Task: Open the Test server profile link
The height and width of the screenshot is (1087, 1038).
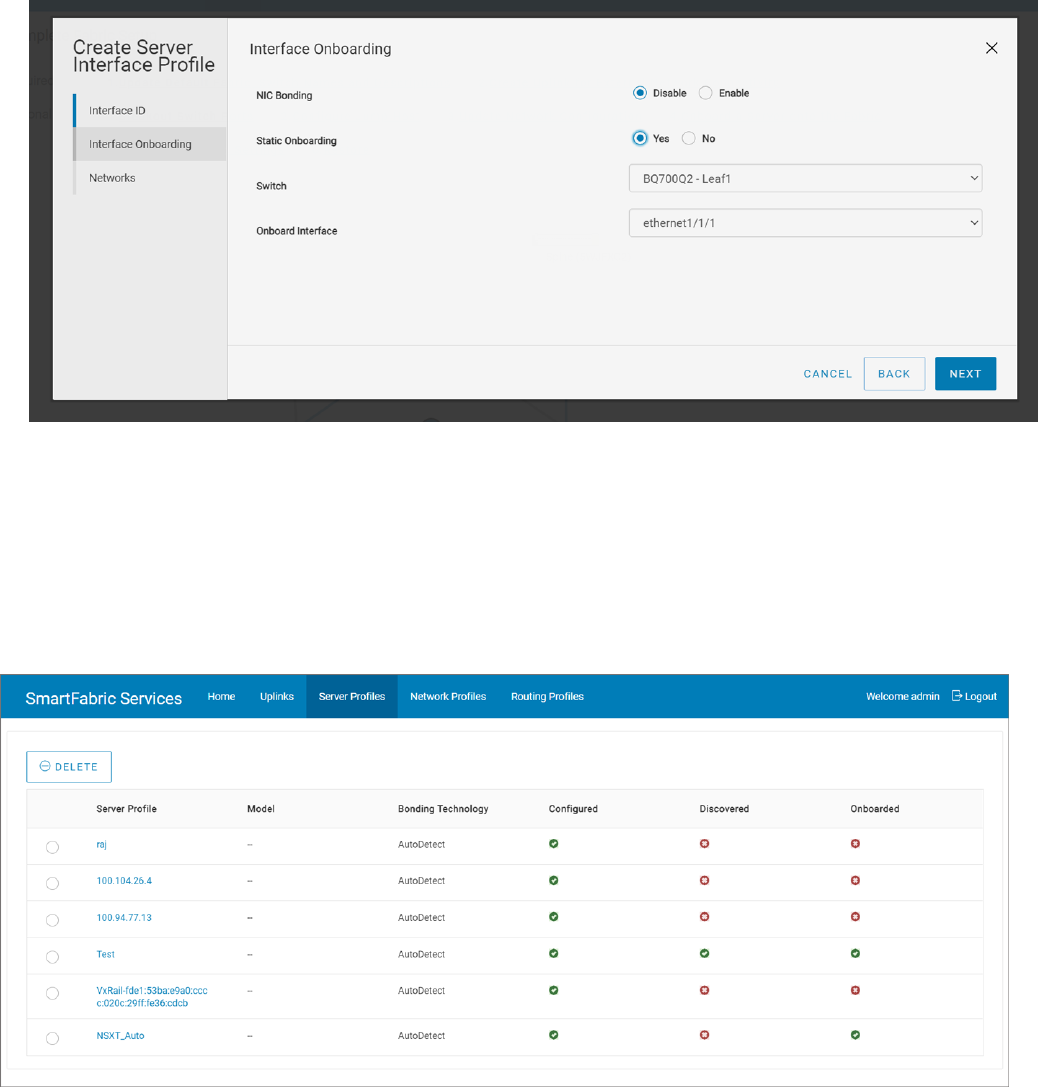Action: point(106,954)
